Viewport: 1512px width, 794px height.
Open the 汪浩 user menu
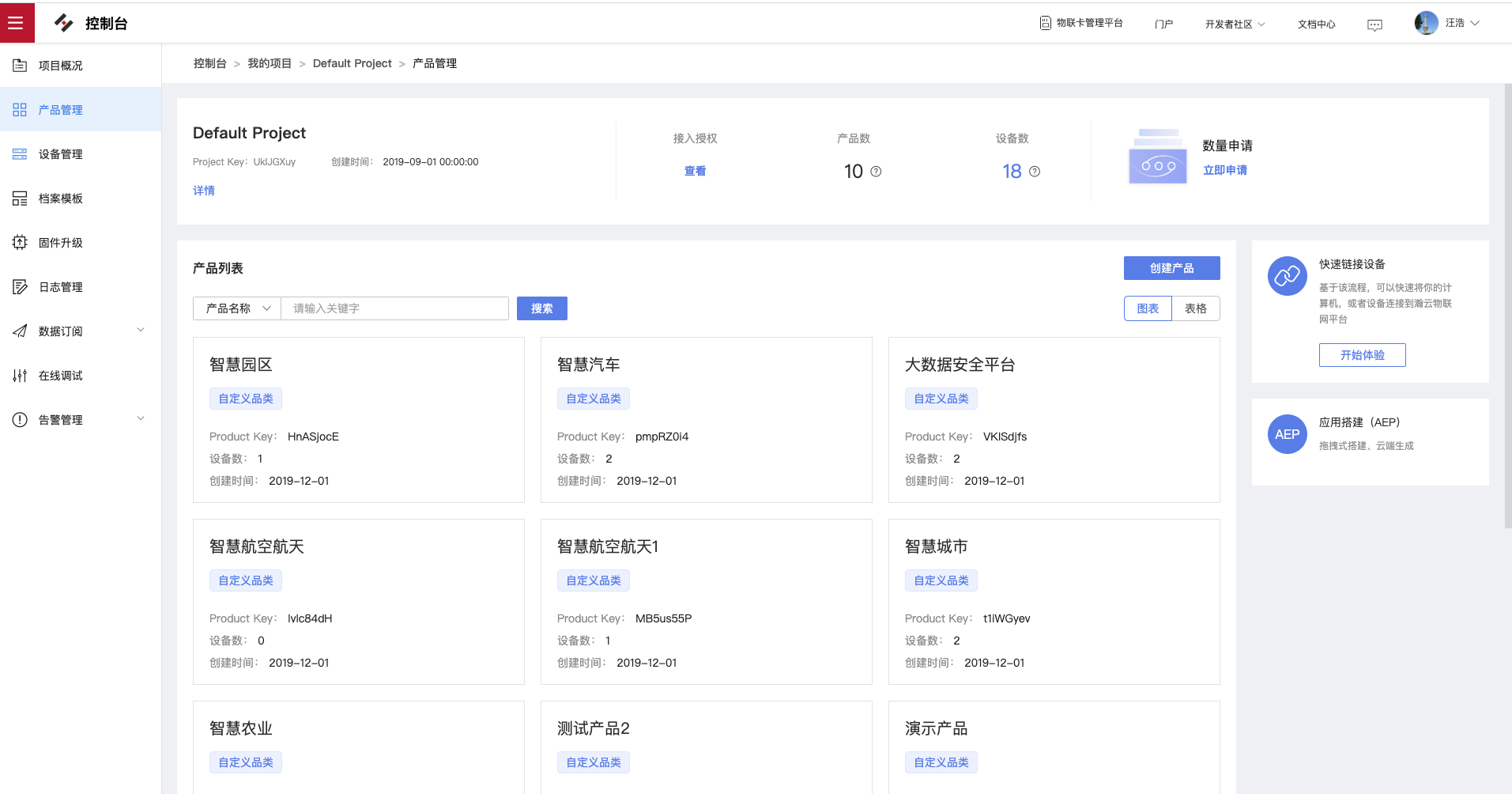click(1462, 23)
